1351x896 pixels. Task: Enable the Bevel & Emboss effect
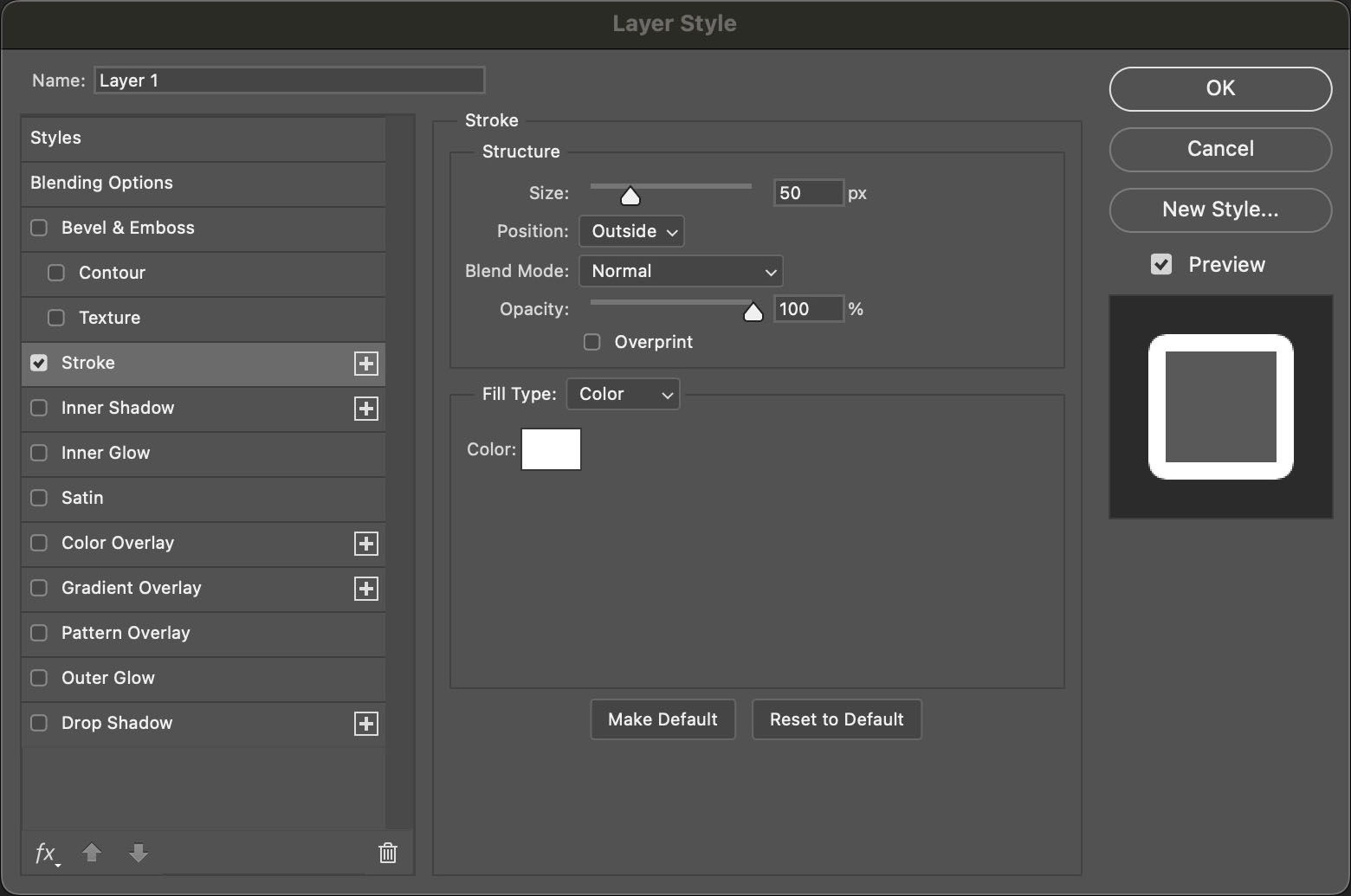coord(38,228)
